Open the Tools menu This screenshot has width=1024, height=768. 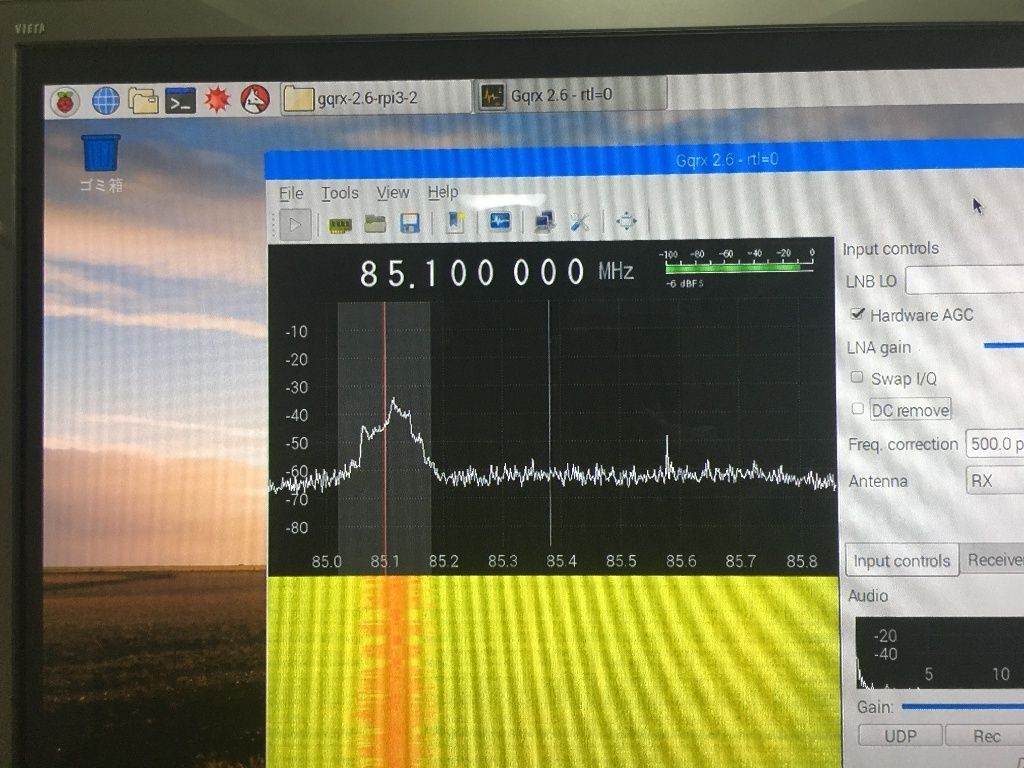340,193
